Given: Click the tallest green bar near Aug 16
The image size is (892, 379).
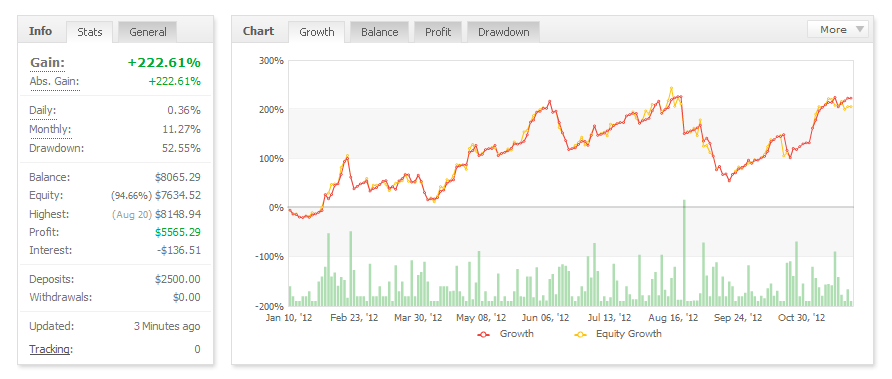Looking at the screenshot, I should [684, 253].
